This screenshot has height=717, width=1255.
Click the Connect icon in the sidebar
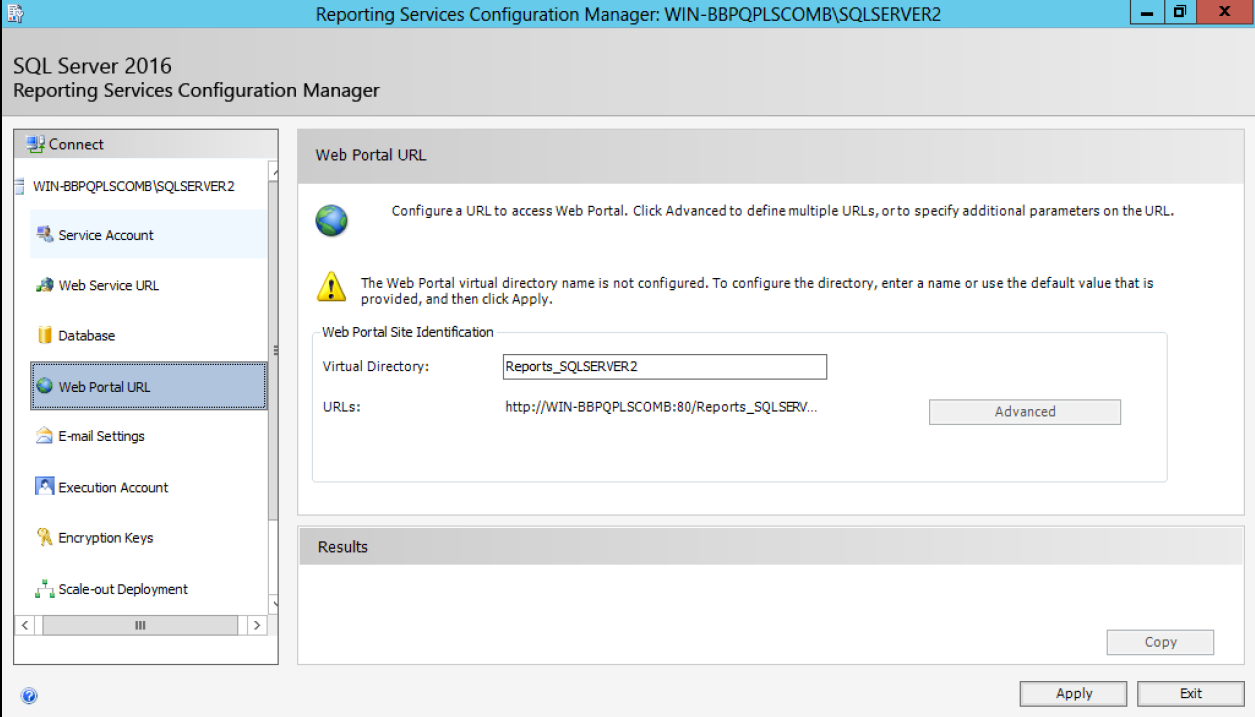(x=36, y=144)
